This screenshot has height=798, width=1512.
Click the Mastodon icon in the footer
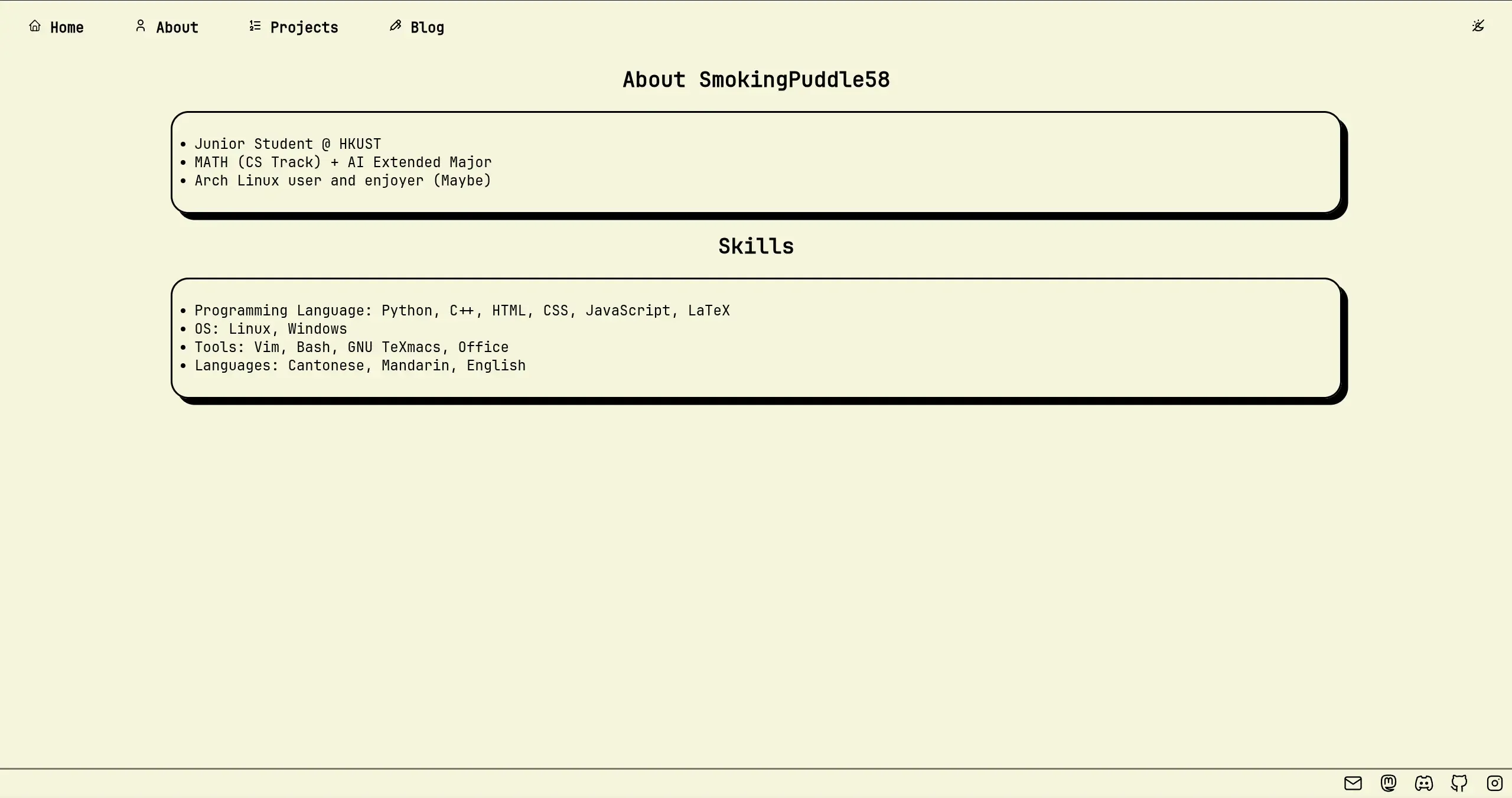point(1388,783)
